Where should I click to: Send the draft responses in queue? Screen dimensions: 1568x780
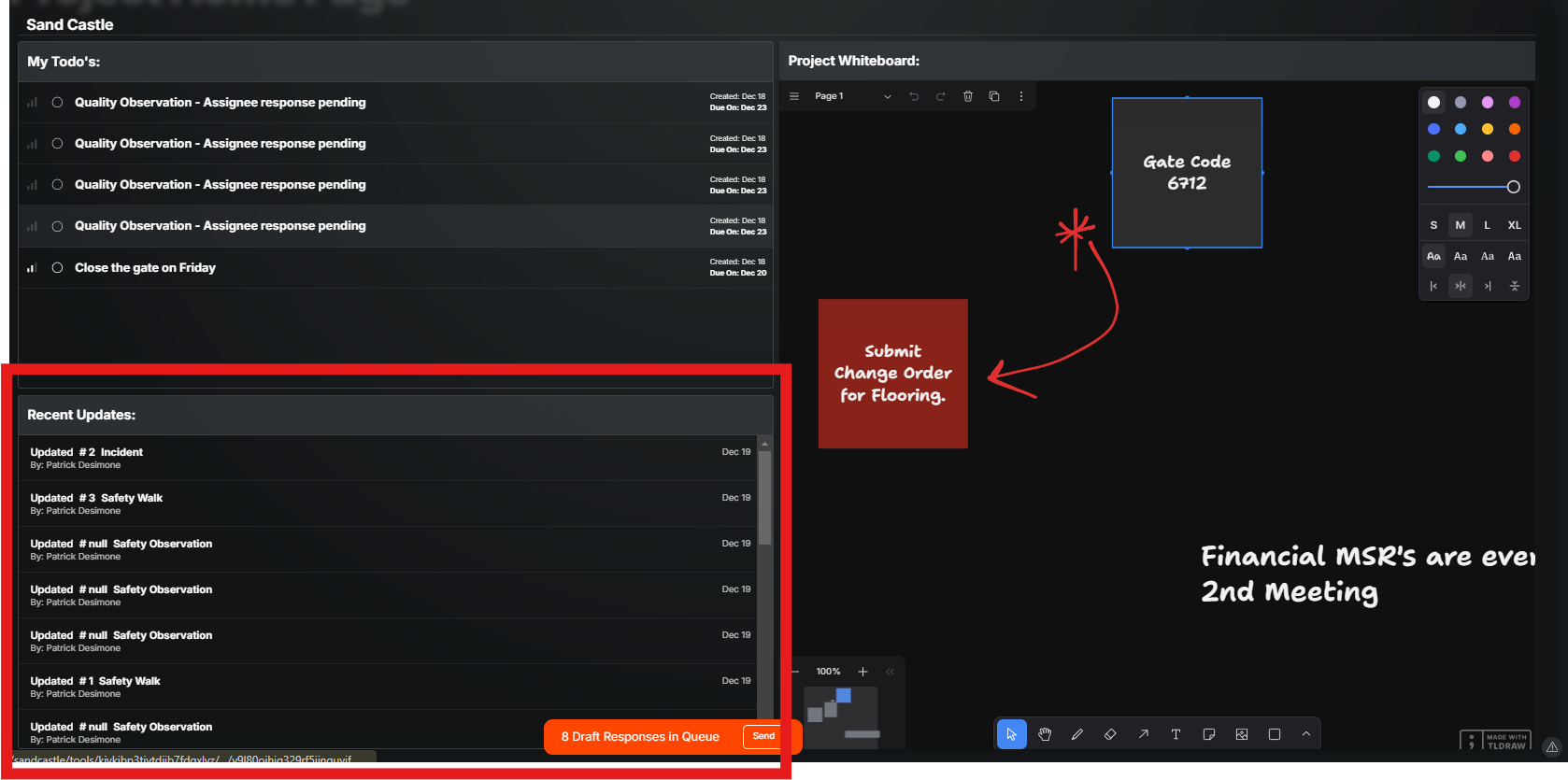[763, 736]
